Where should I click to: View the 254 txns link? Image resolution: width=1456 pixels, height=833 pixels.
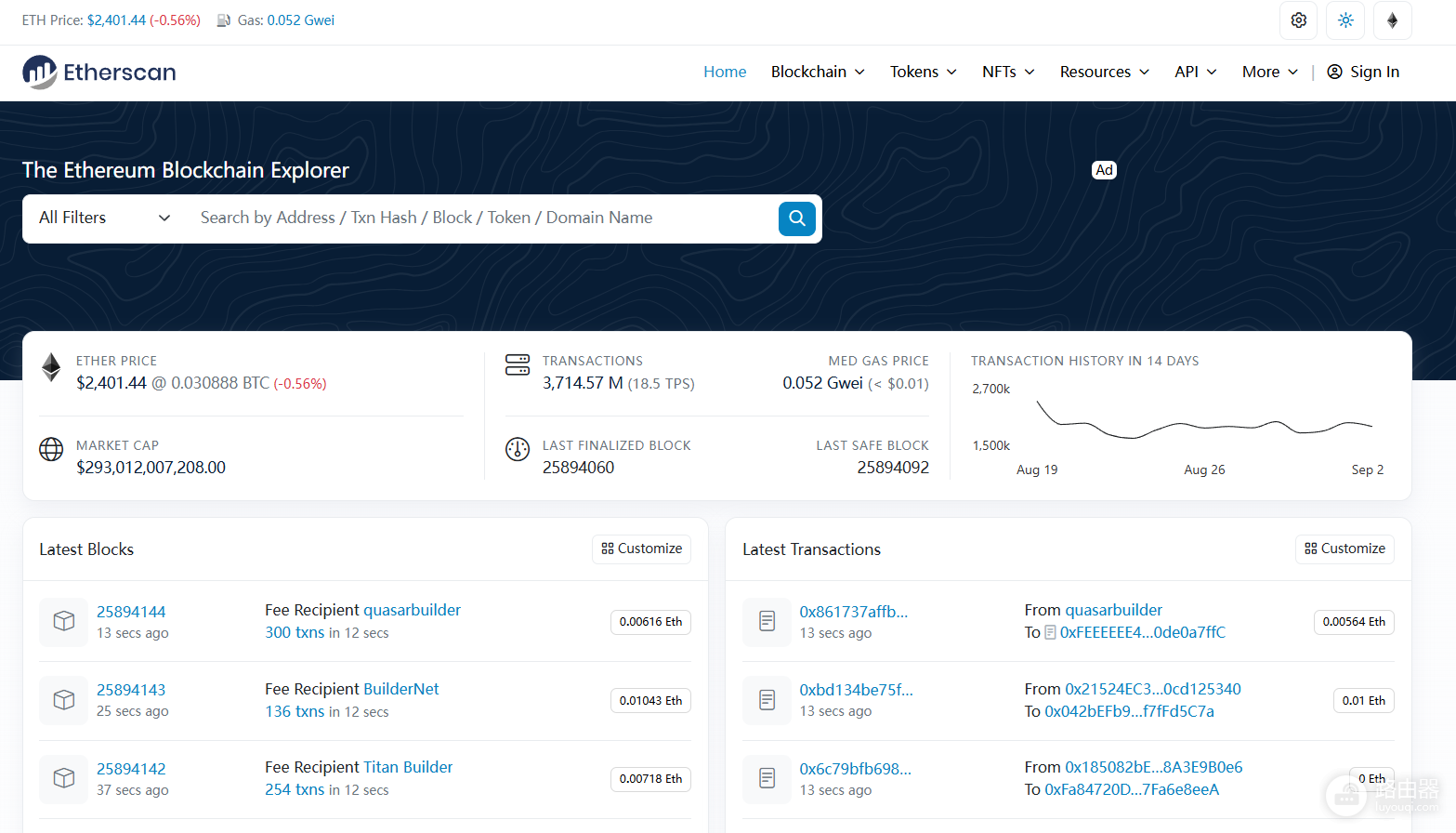click(295, 789)
